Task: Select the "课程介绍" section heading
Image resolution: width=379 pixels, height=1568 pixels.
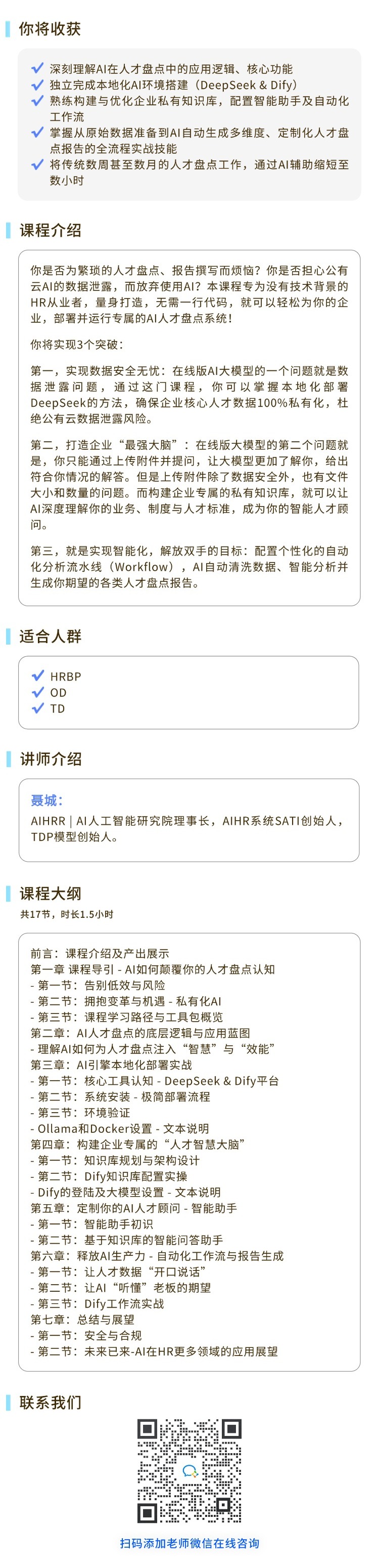Action: pos(51,230)
